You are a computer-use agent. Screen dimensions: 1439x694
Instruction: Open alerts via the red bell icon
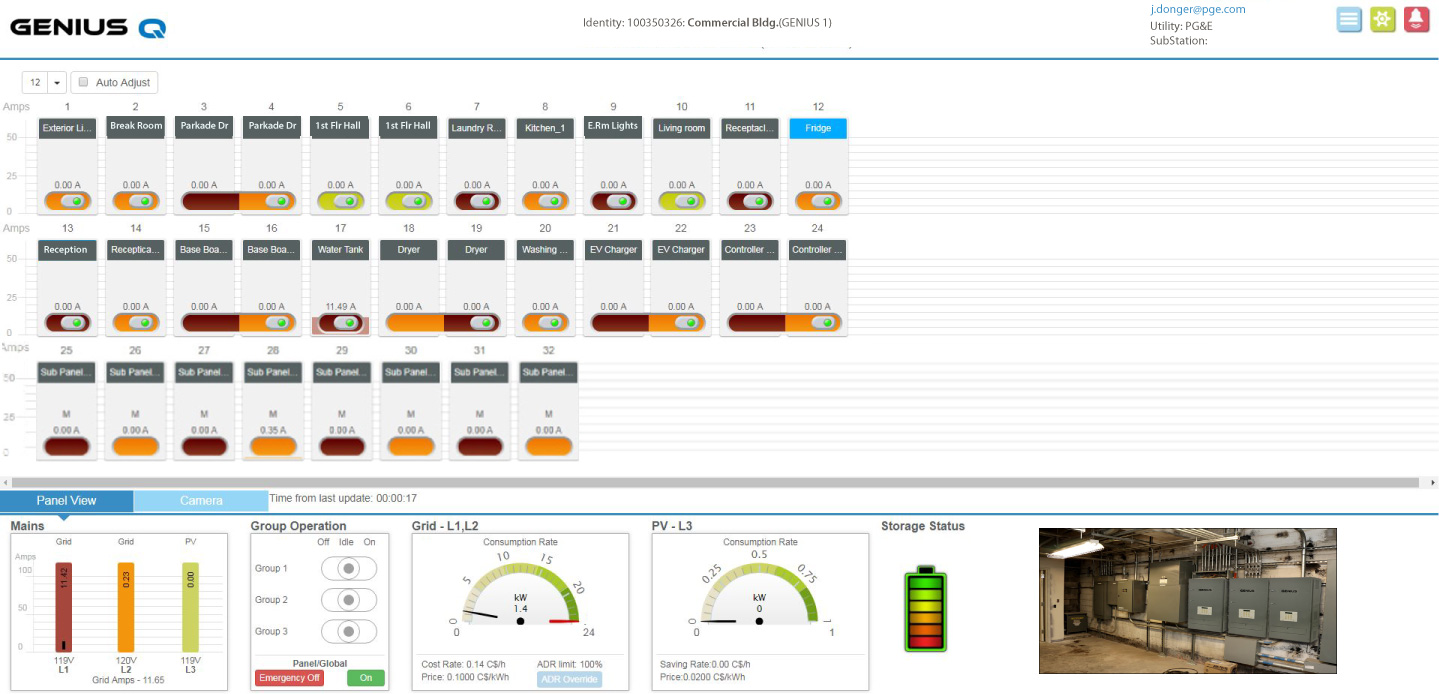click(1416, 19)
